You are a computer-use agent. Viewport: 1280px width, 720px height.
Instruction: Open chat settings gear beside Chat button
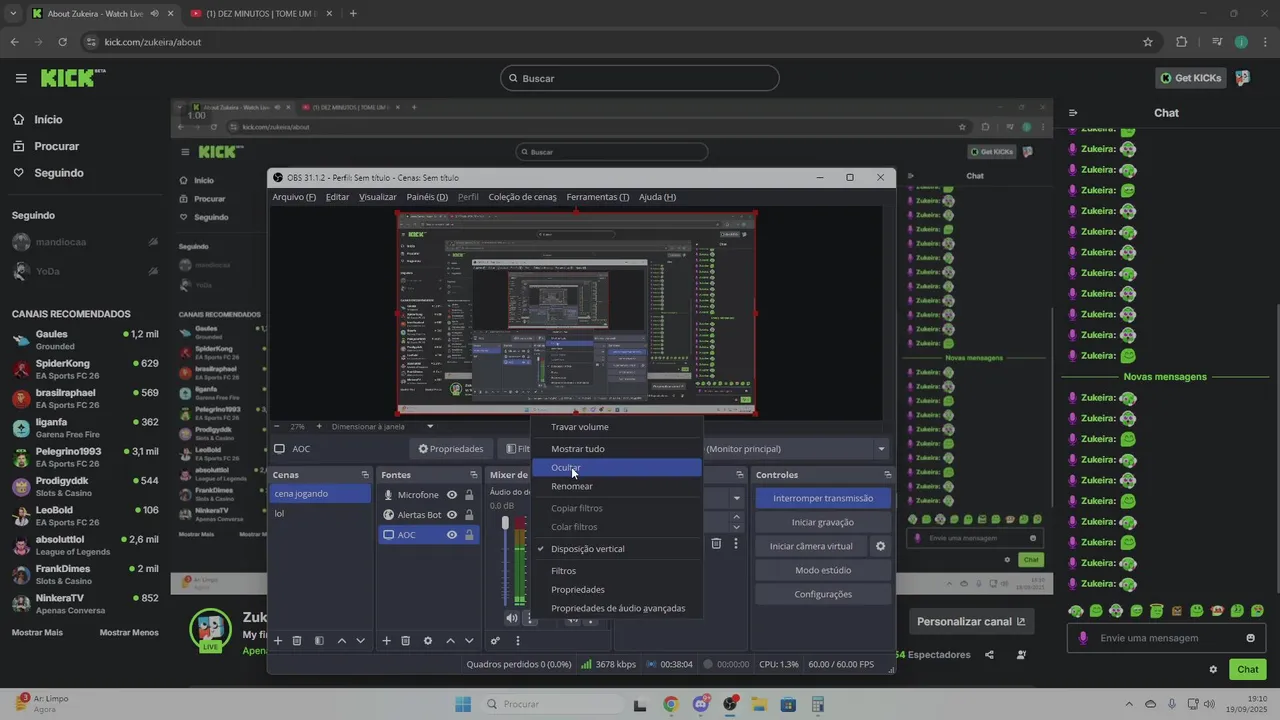click(x=1213, y=670)
